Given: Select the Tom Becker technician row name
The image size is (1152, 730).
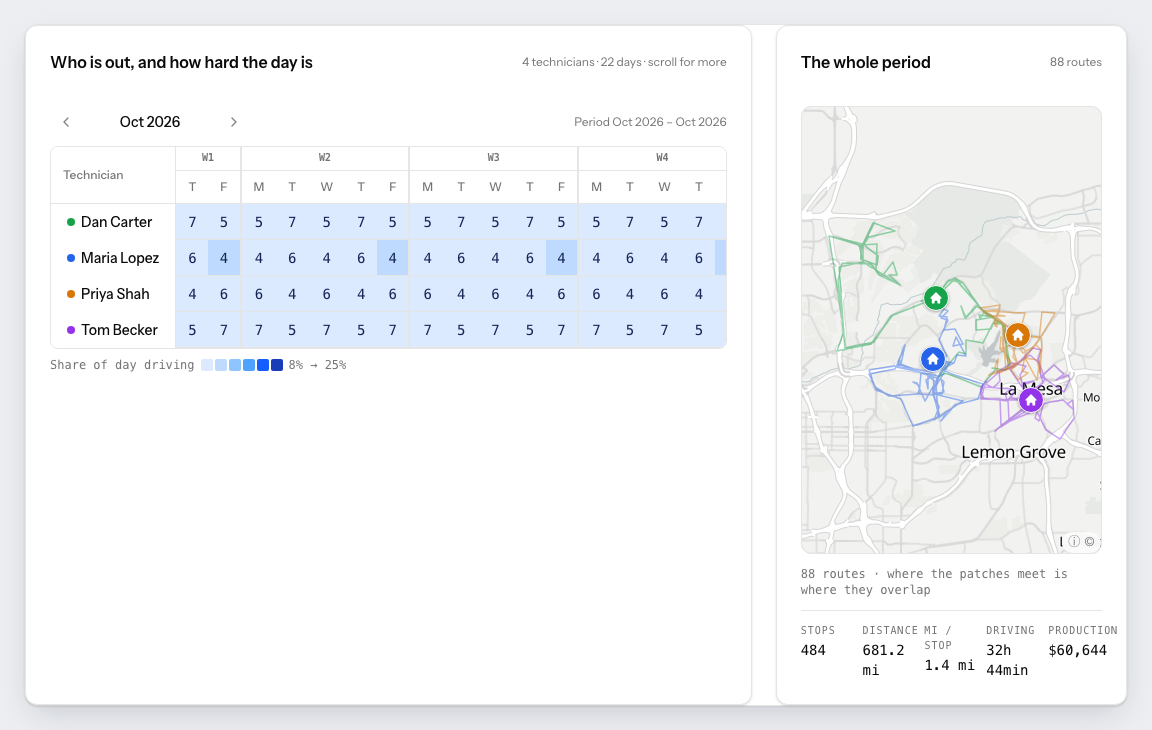Looking at the screenshot, I should [x=119, y=330].
